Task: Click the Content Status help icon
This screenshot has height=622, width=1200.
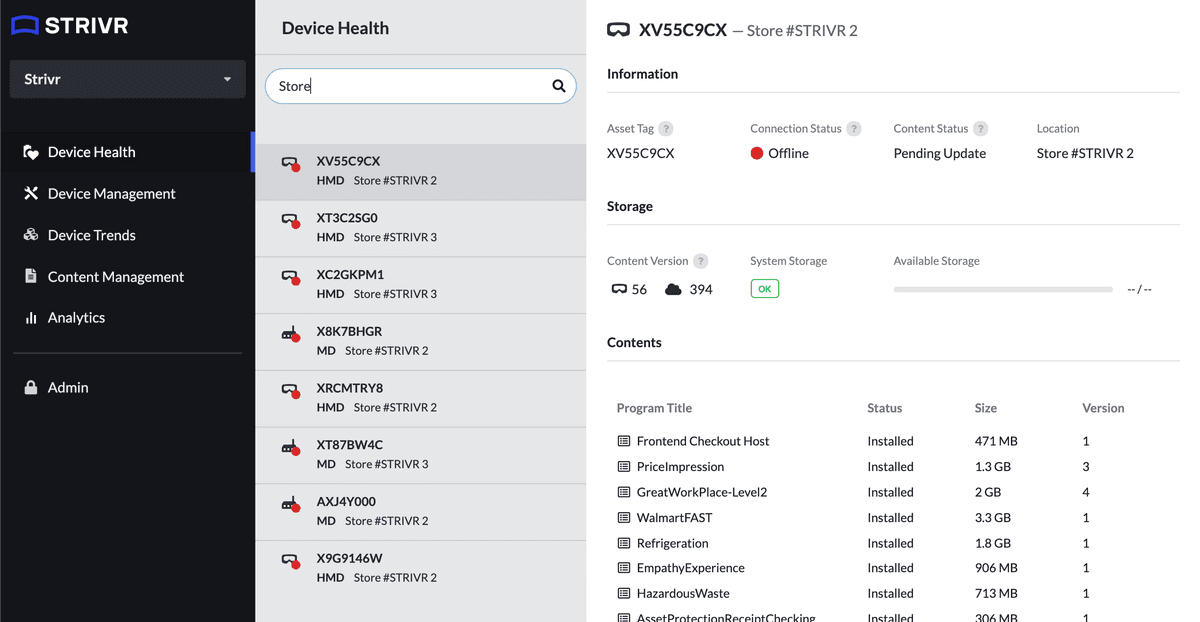Action: 981,129
